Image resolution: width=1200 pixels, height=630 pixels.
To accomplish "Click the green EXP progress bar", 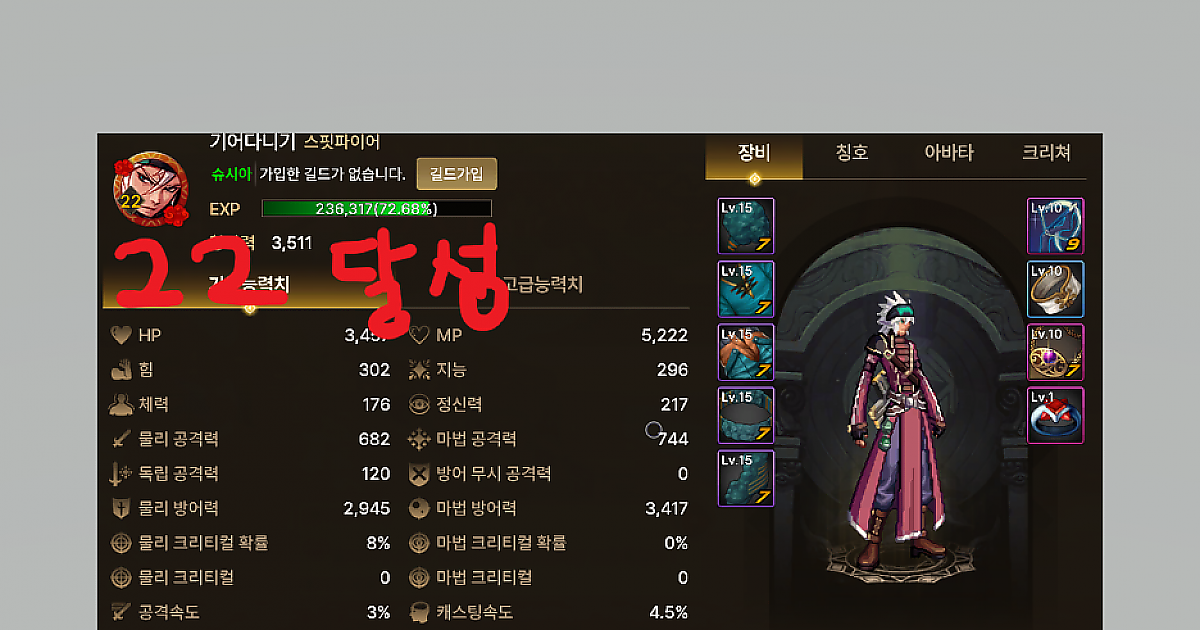I will (x=376, y=208).
